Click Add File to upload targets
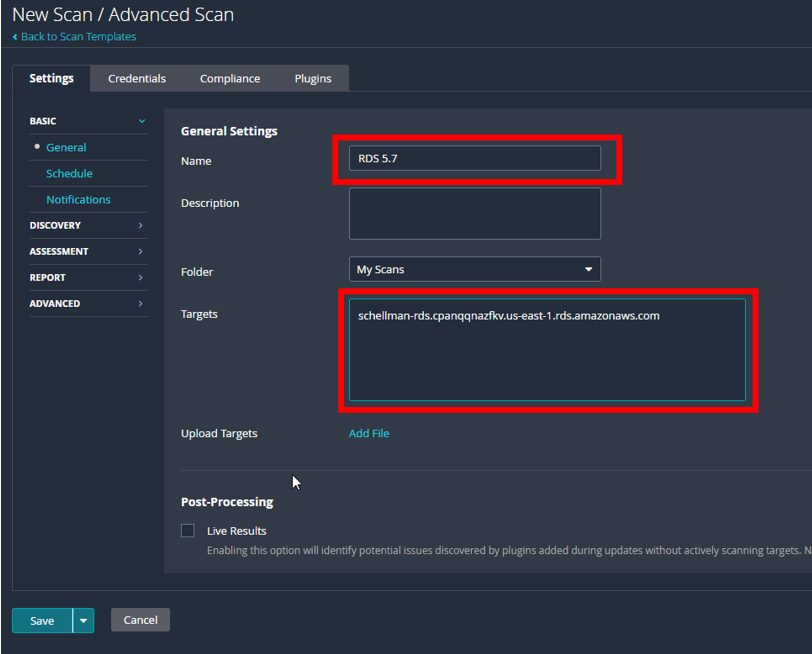The height and width of the screenshot is (654, 812). pos(368,433)
